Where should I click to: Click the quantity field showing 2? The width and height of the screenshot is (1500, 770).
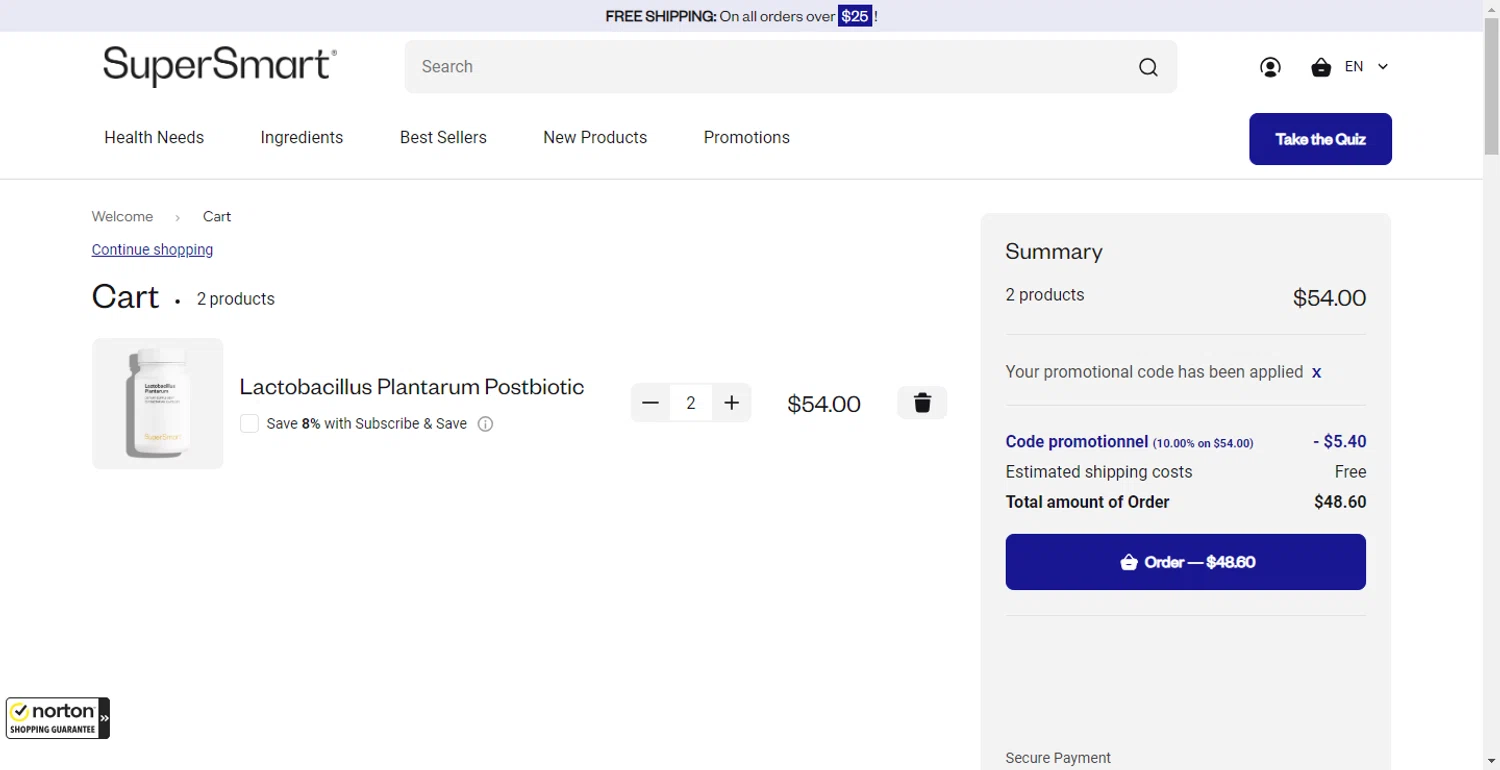[x=691, y=403]
